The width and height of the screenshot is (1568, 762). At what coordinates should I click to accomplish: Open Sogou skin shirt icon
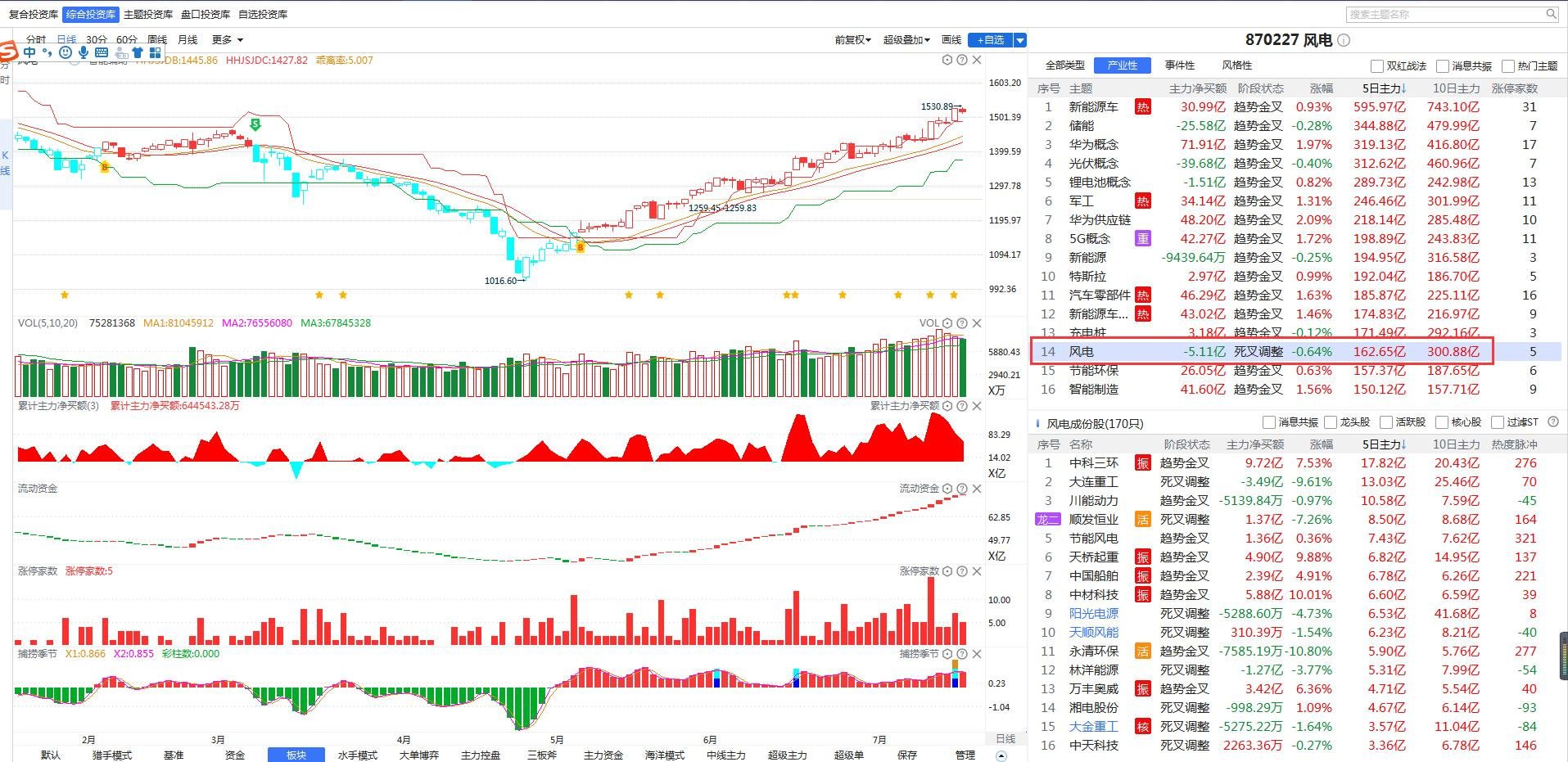[138, 52]
